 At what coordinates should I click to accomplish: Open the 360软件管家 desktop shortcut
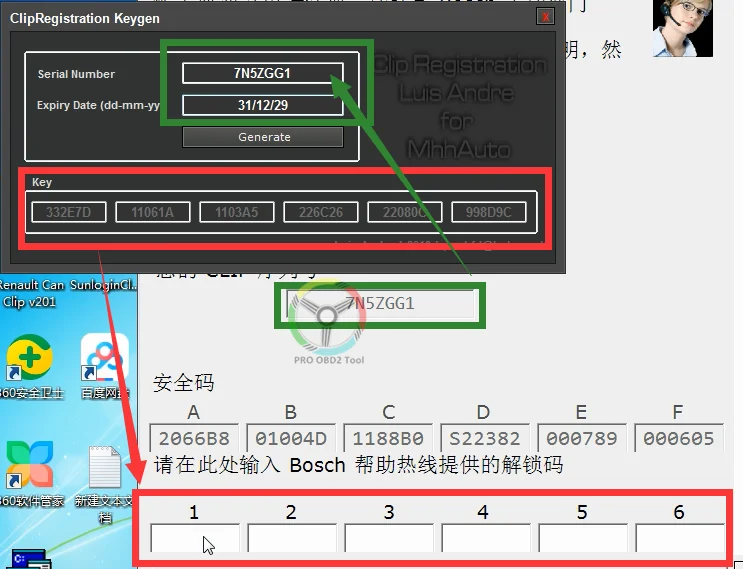pyautogui.click(x=29, y=473)
